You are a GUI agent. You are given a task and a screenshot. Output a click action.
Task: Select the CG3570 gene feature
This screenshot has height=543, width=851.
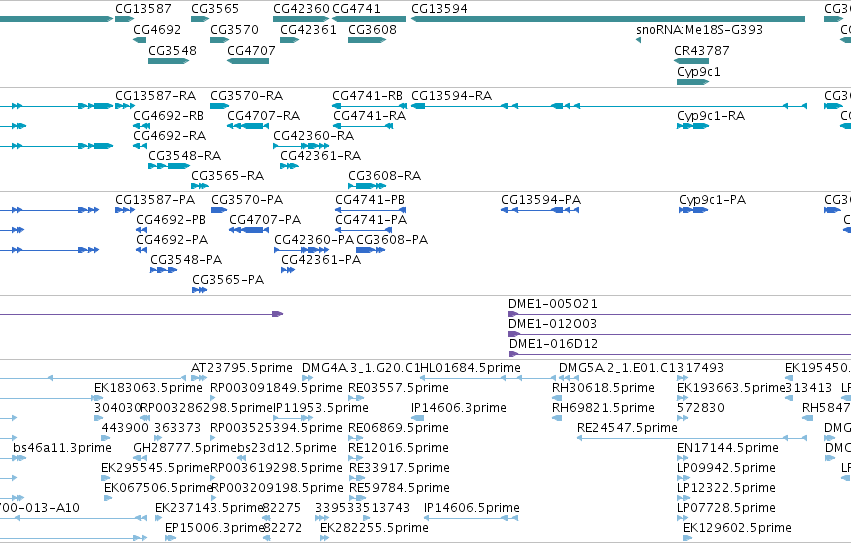220,40
